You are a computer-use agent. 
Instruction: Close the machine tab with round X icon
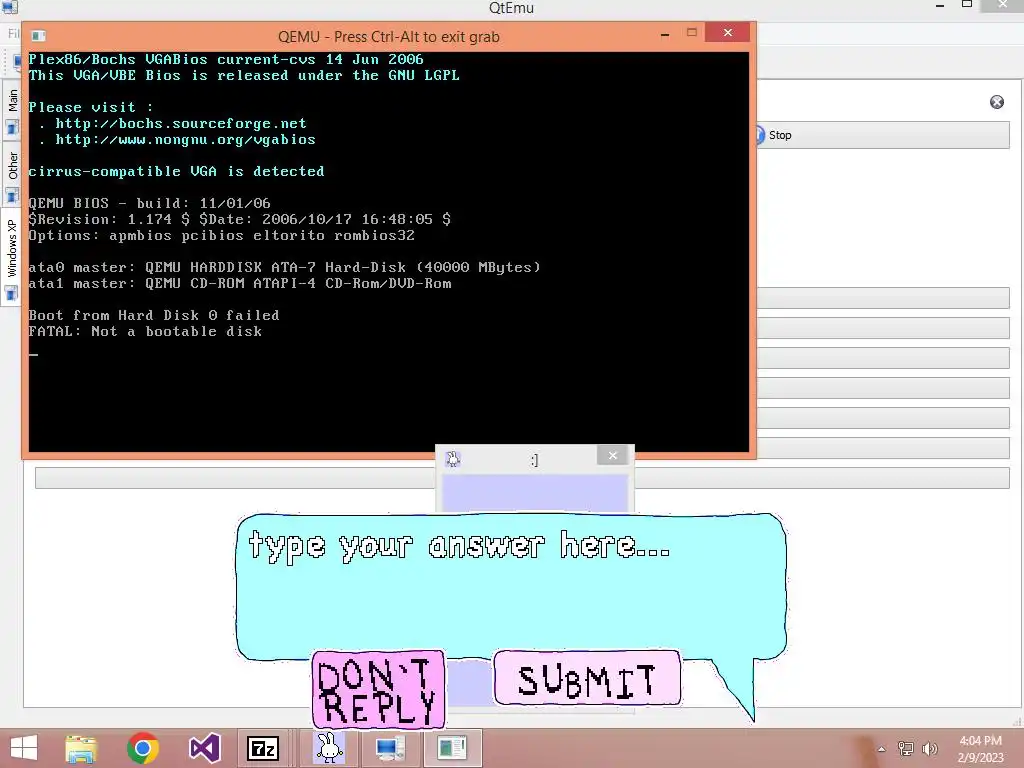click(x=997, y=102)
